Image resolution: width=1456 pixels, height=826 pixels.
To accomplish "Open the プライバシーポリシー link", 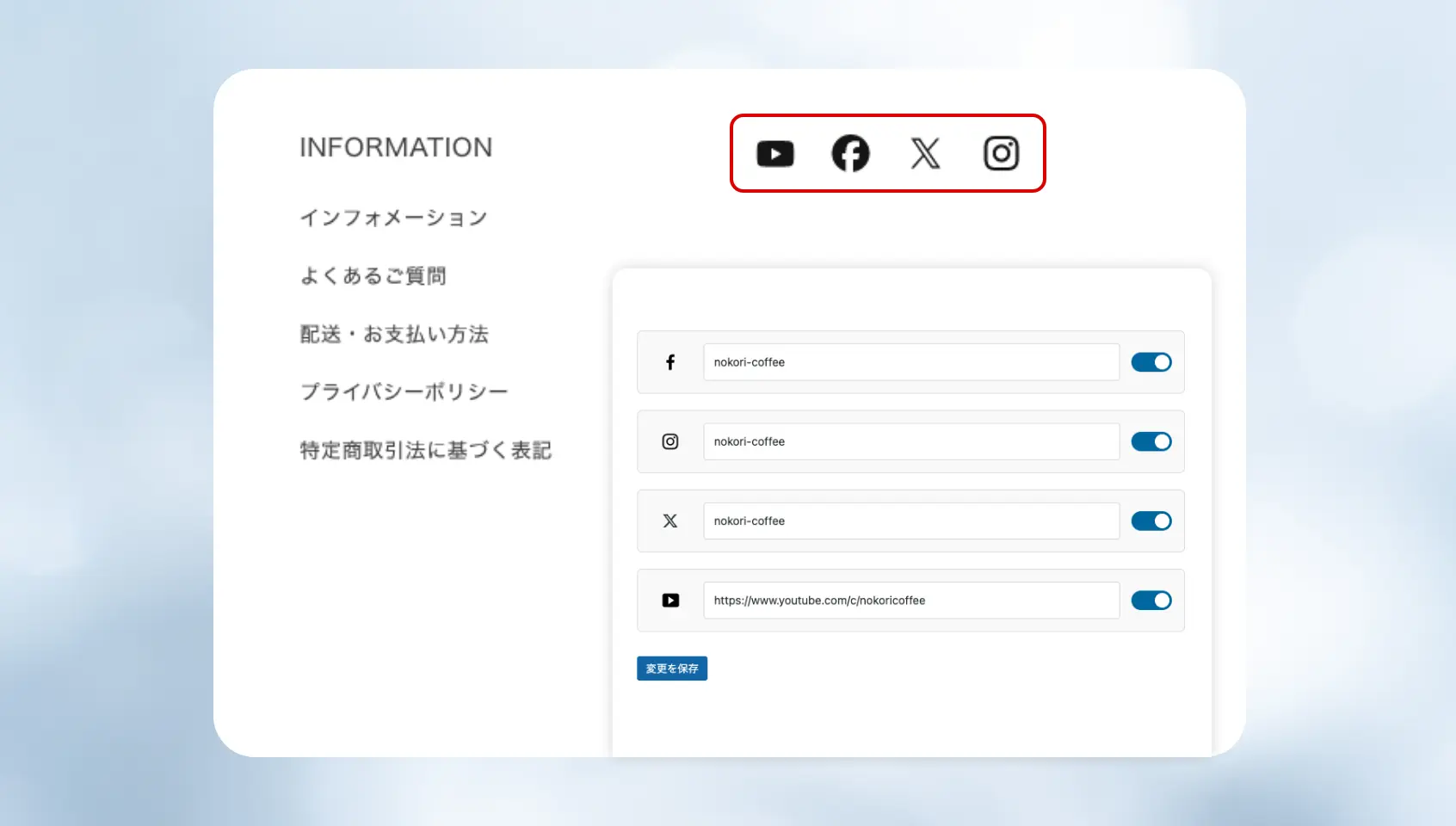I will (x=404, y=391).
